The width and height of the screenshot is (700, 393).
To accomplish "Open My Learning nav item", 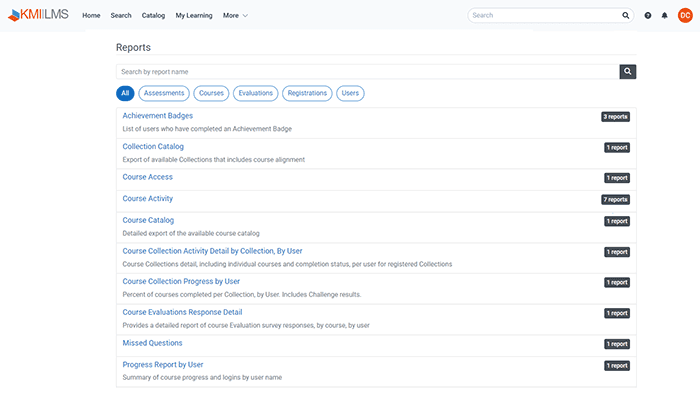I will [x=194, y=16].
